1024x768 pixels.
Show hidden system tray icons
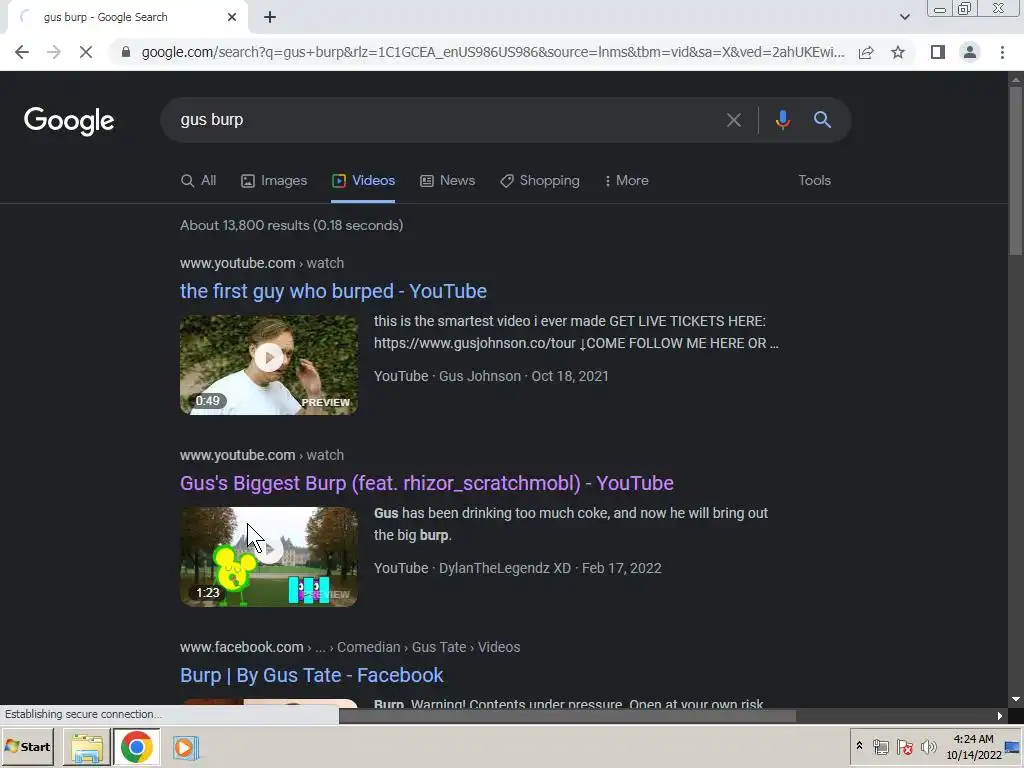[x=859, y=746]
